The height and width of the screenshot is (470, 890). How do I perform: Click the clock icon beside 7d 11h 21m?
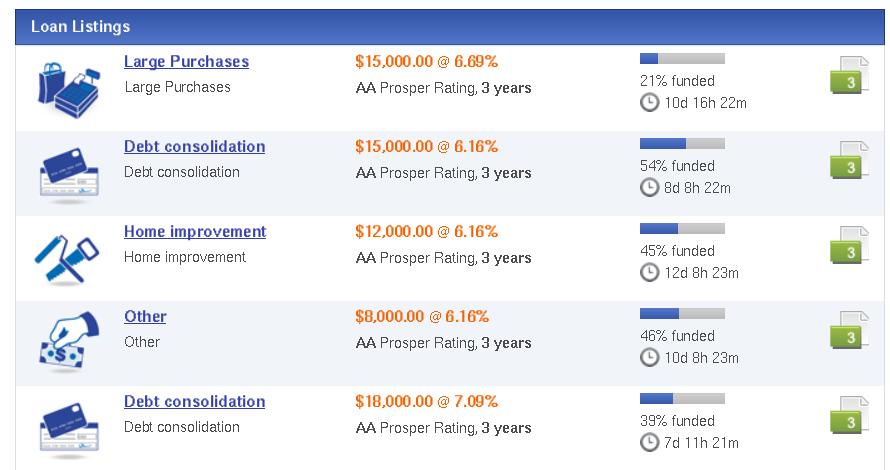coord(649,443)
